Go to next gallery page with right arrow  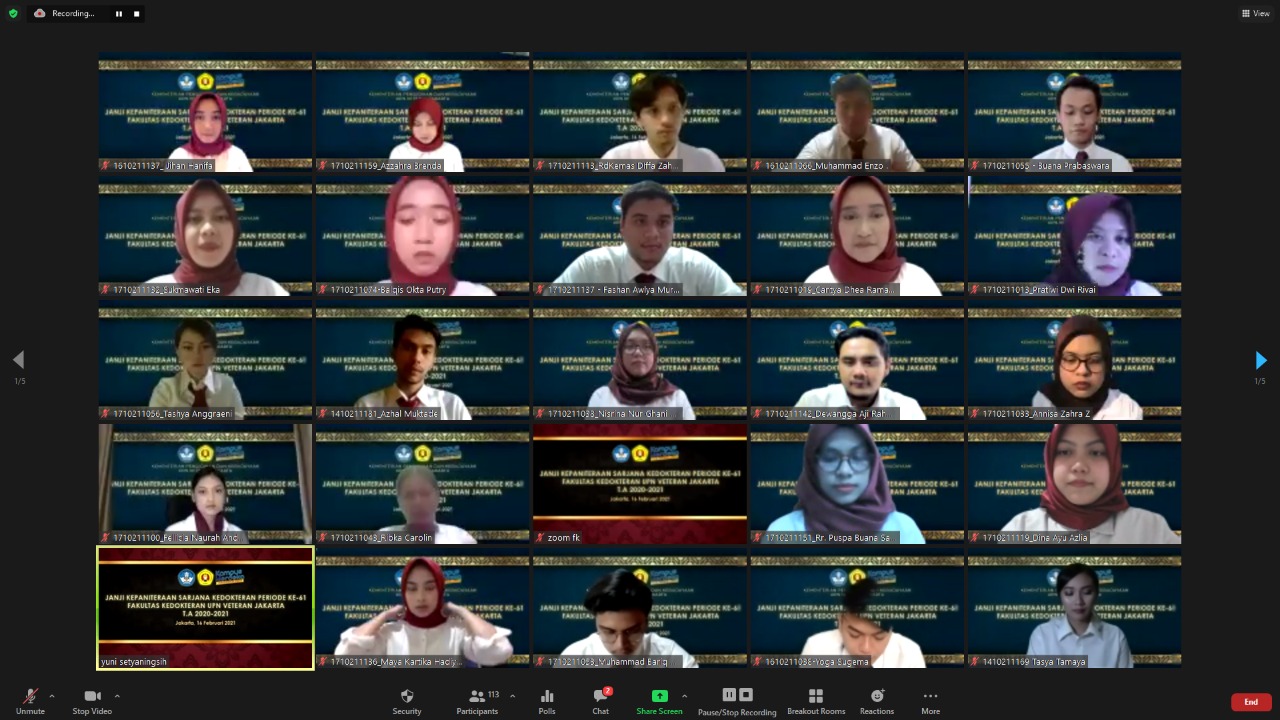click(x=1260, y=360)
